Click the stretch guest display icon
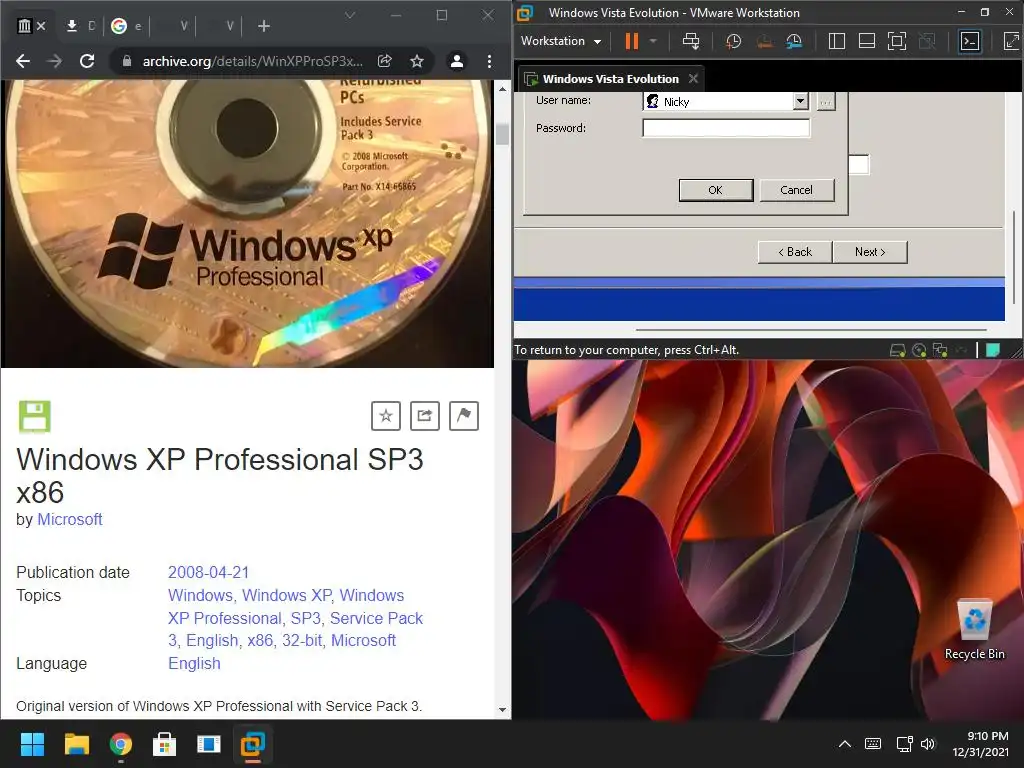1024x768 pixels. 1012,41
